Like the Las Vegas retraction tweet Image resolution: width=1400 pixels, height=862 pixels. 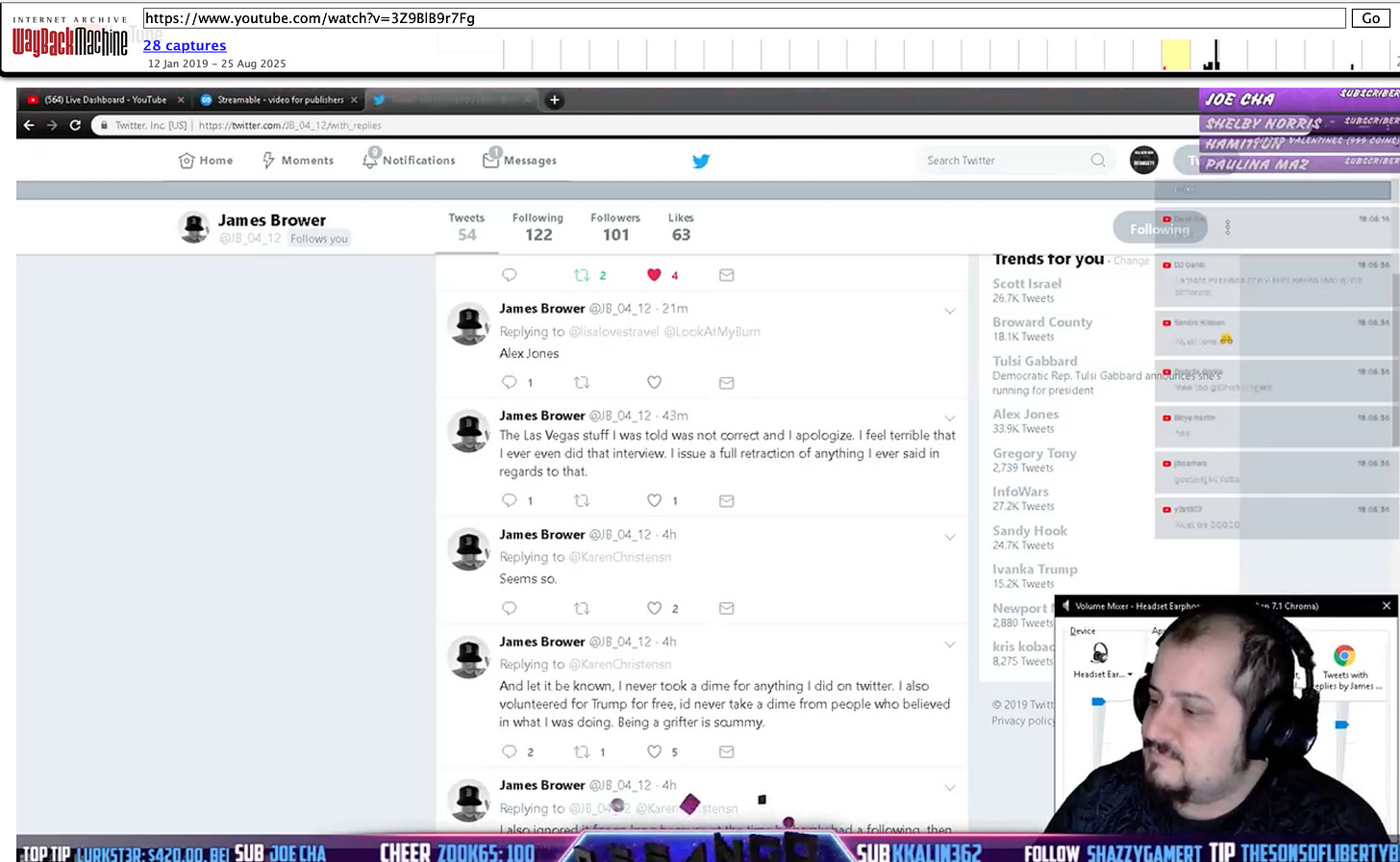(654, 500)
